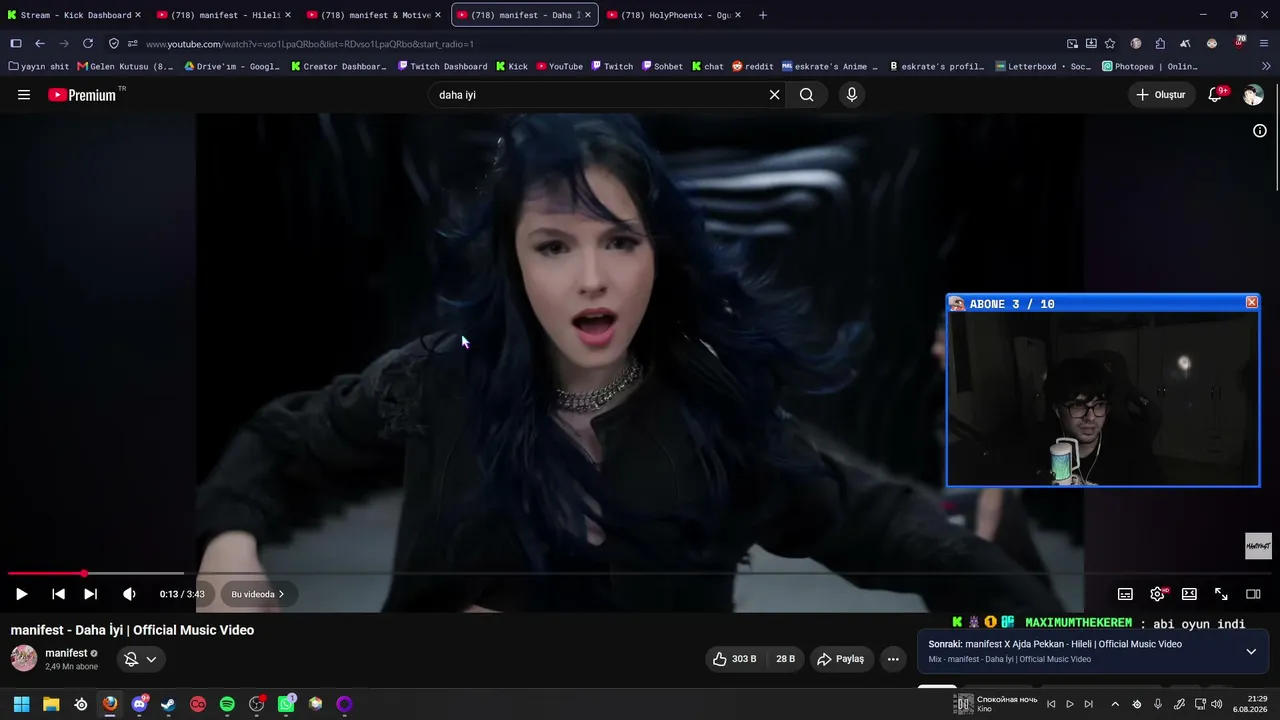Open WhatsApp from the taskbar
Image resolution: width=1280 pixels, height=720 pixels.
click(287, 704)
